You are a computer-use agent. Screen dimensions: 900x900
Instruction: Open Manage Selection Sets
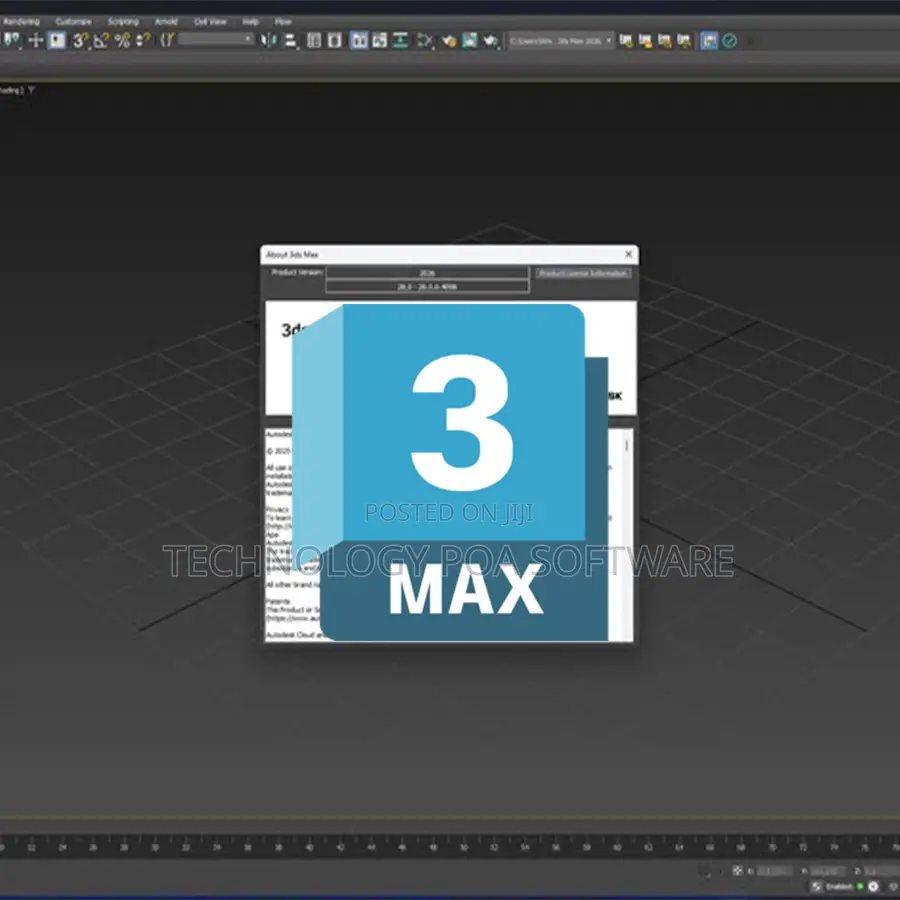[x=167, y=40]
